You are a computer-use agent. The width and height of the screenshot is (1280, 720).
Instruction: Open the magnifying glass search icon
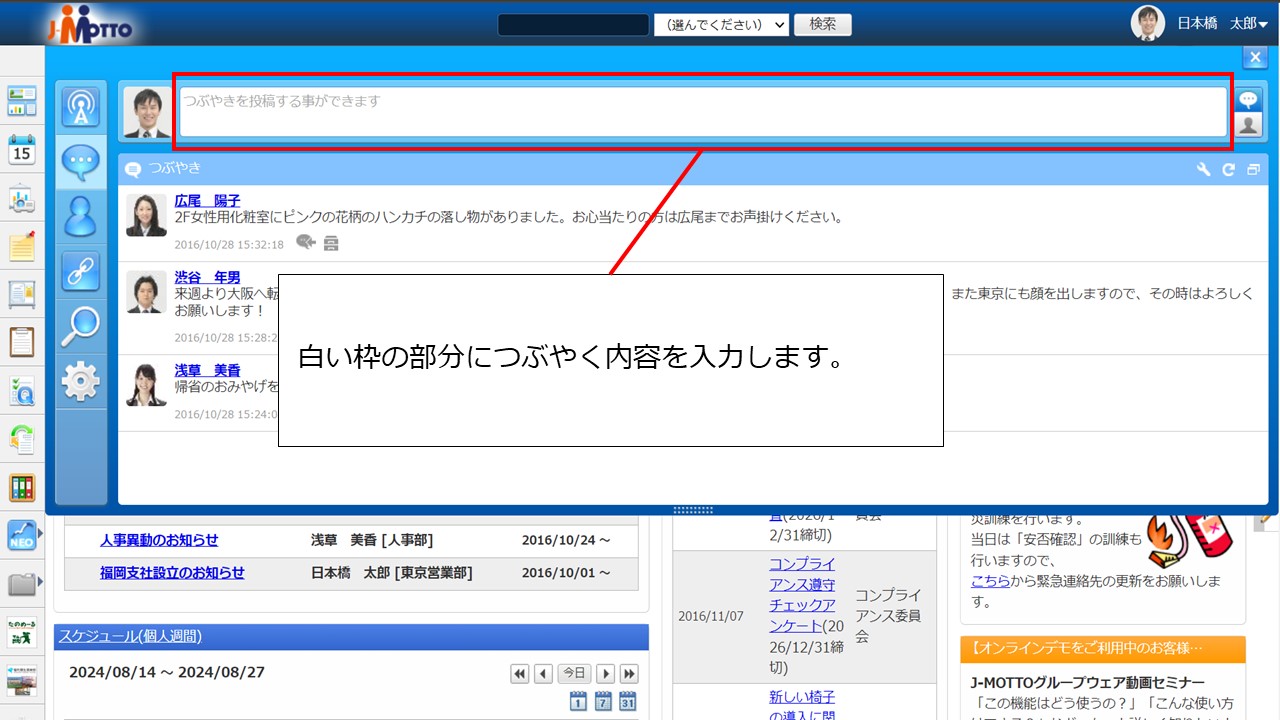[81, 326]
